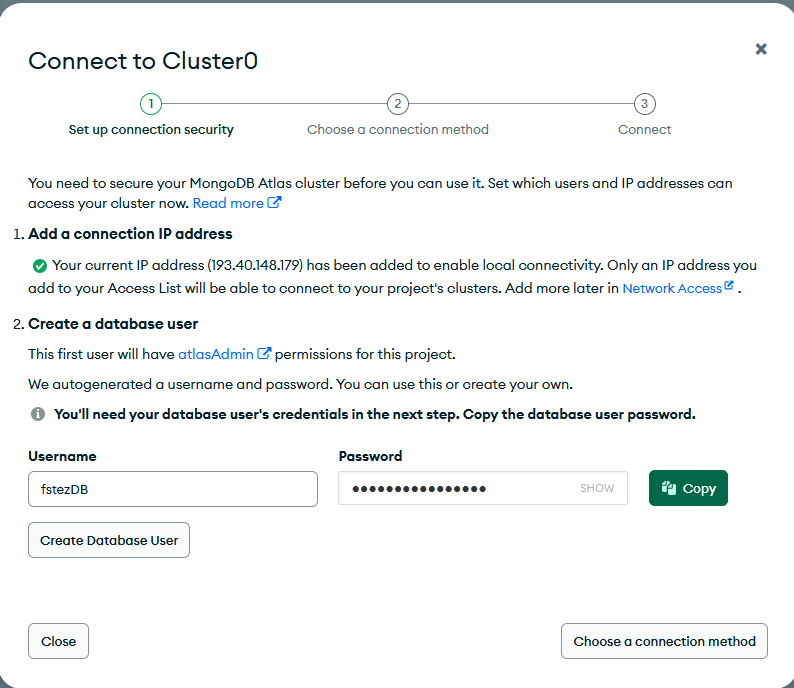Click the green checkmark beside IP address
The width and height of the screenshot is (794, 688).
coord(39,266)
